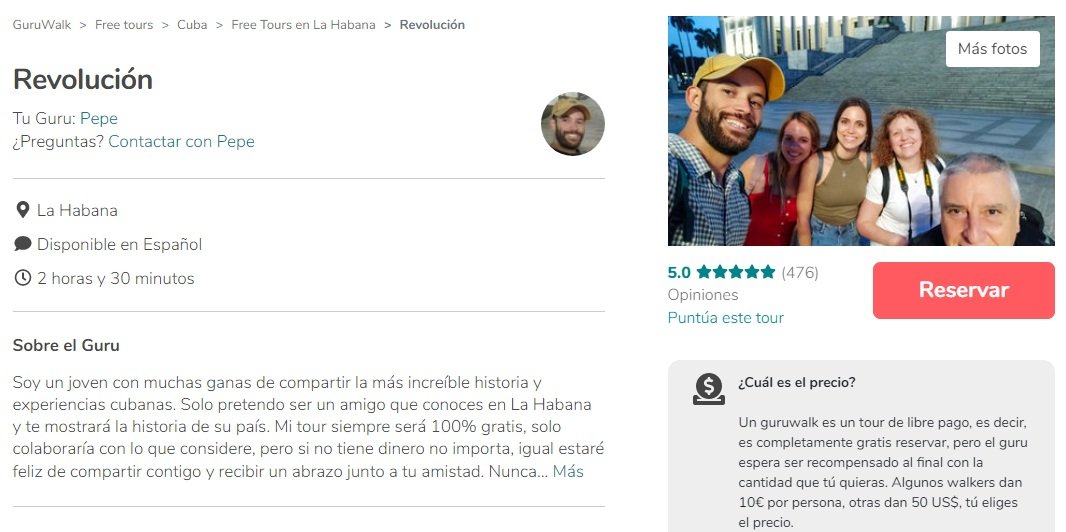Screen dimensions: 1066x532
Task: Click the Revolución breadcrumb item
Action: click(432, 25)
